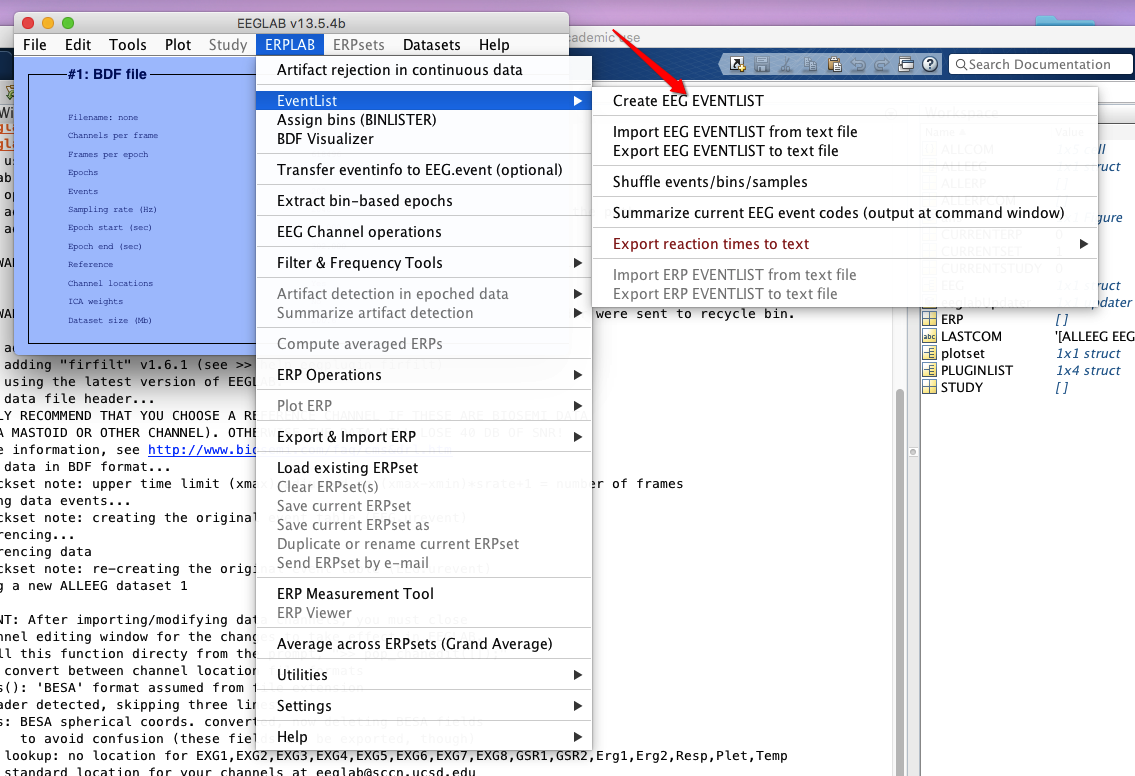The image size is (1135, 776).
Task: Choose Shuffle events/bins/samples
Action: pos(845,182)
